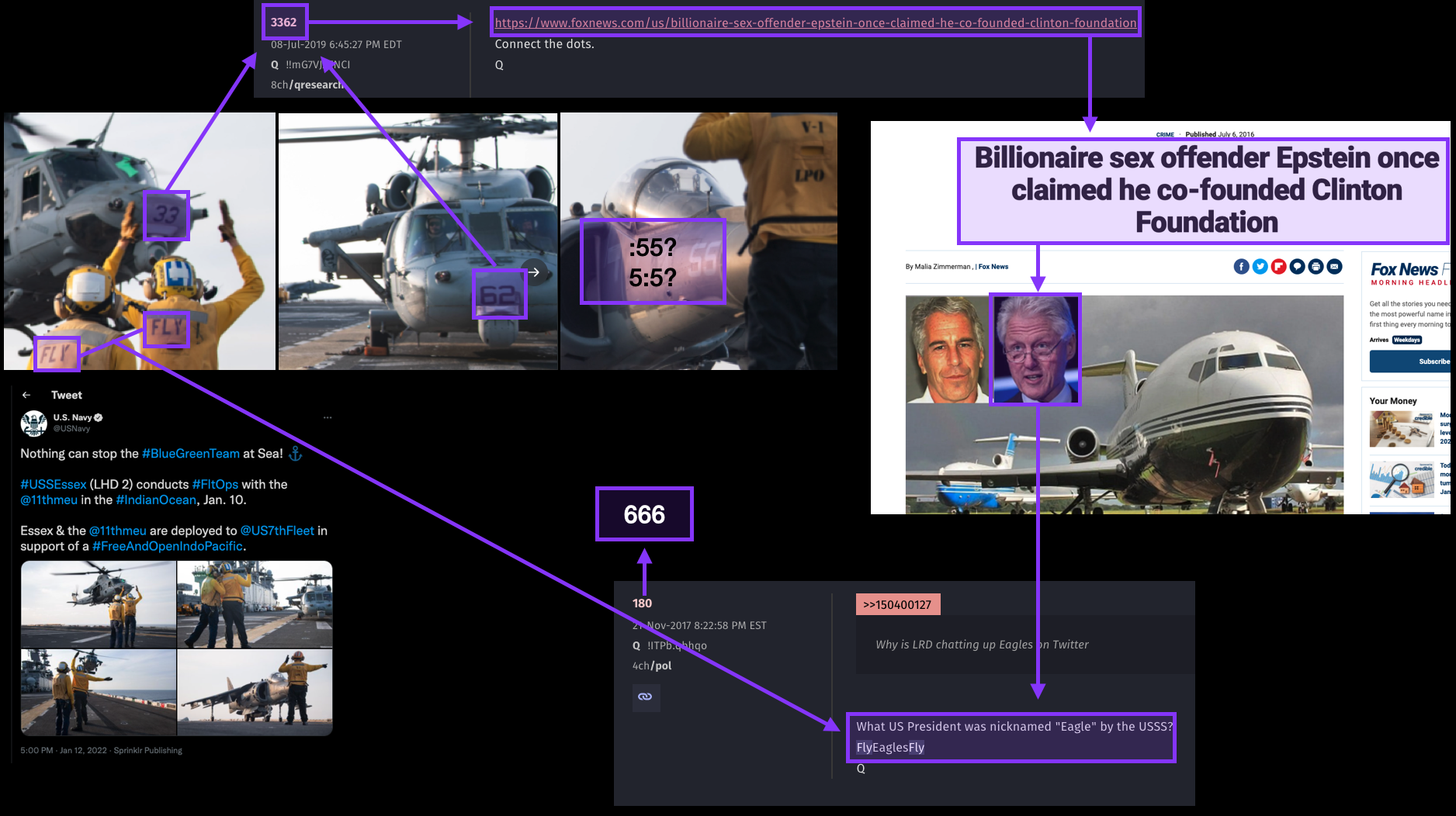The height and width of the screenshot is (816, 1456).
Task: Open the @US7thFleet mention
Action: point(277,531)
